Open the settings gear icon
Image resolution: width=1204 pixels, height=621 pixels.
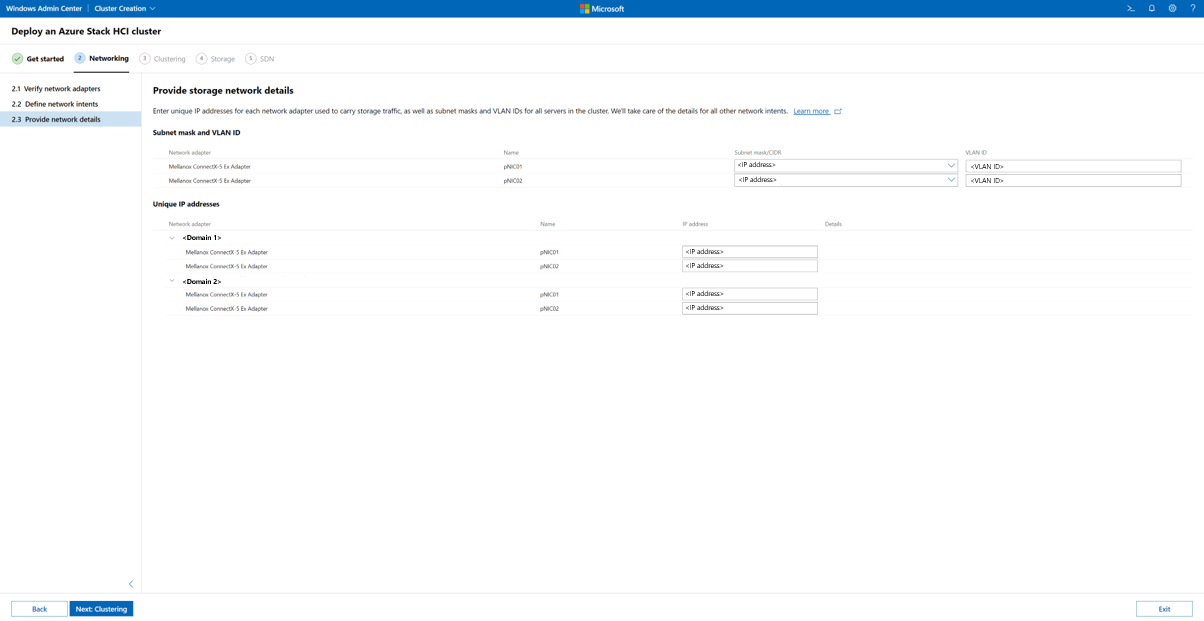tap(1172, 8)
